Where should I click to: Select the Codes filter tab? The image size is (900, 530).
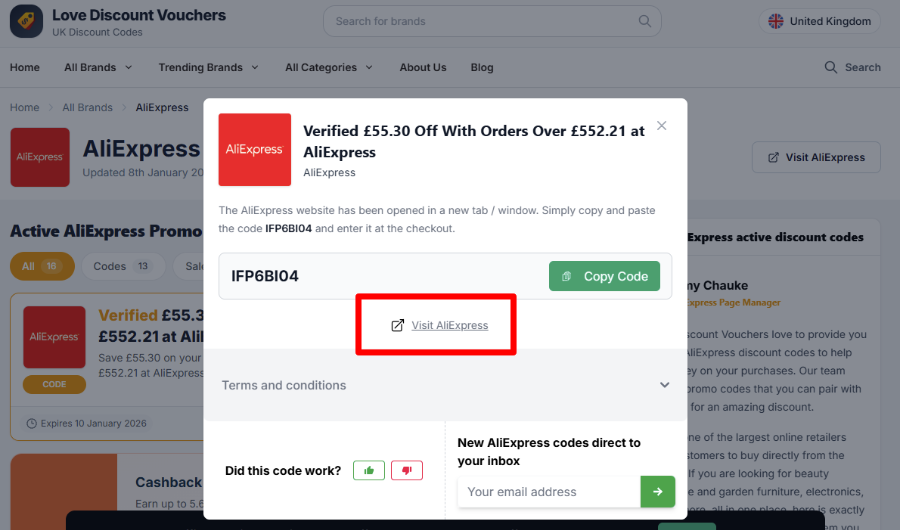(x=123, y=266)
